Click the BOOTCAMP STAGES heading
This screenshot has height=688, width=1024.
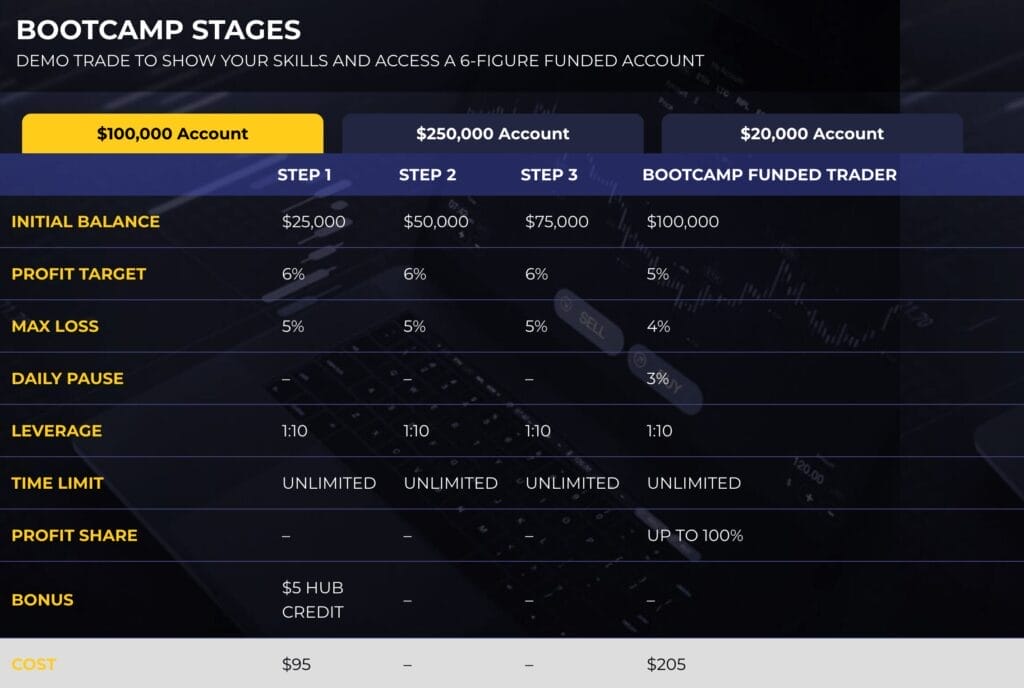pyautogui.click(x=158, y=30)
